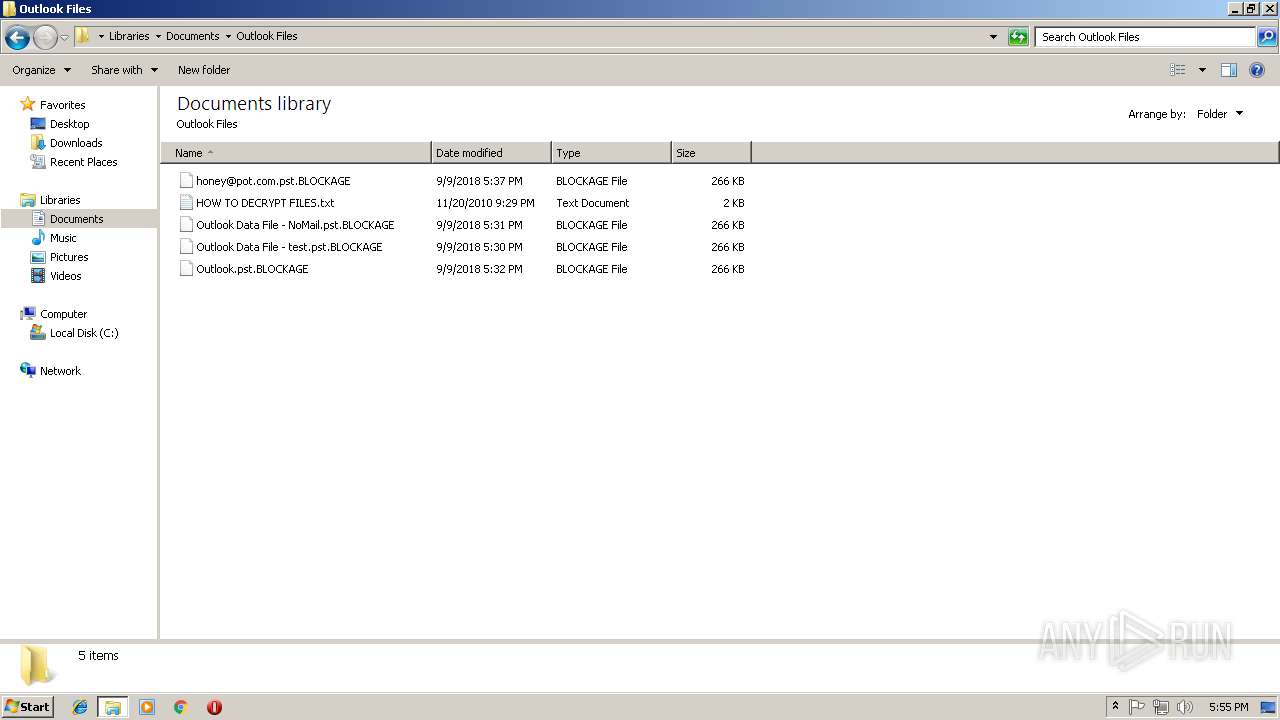This screenshot has height=720, width=1280.
Task: Click the Forward navigation arrow
Action: click(45, 38)
